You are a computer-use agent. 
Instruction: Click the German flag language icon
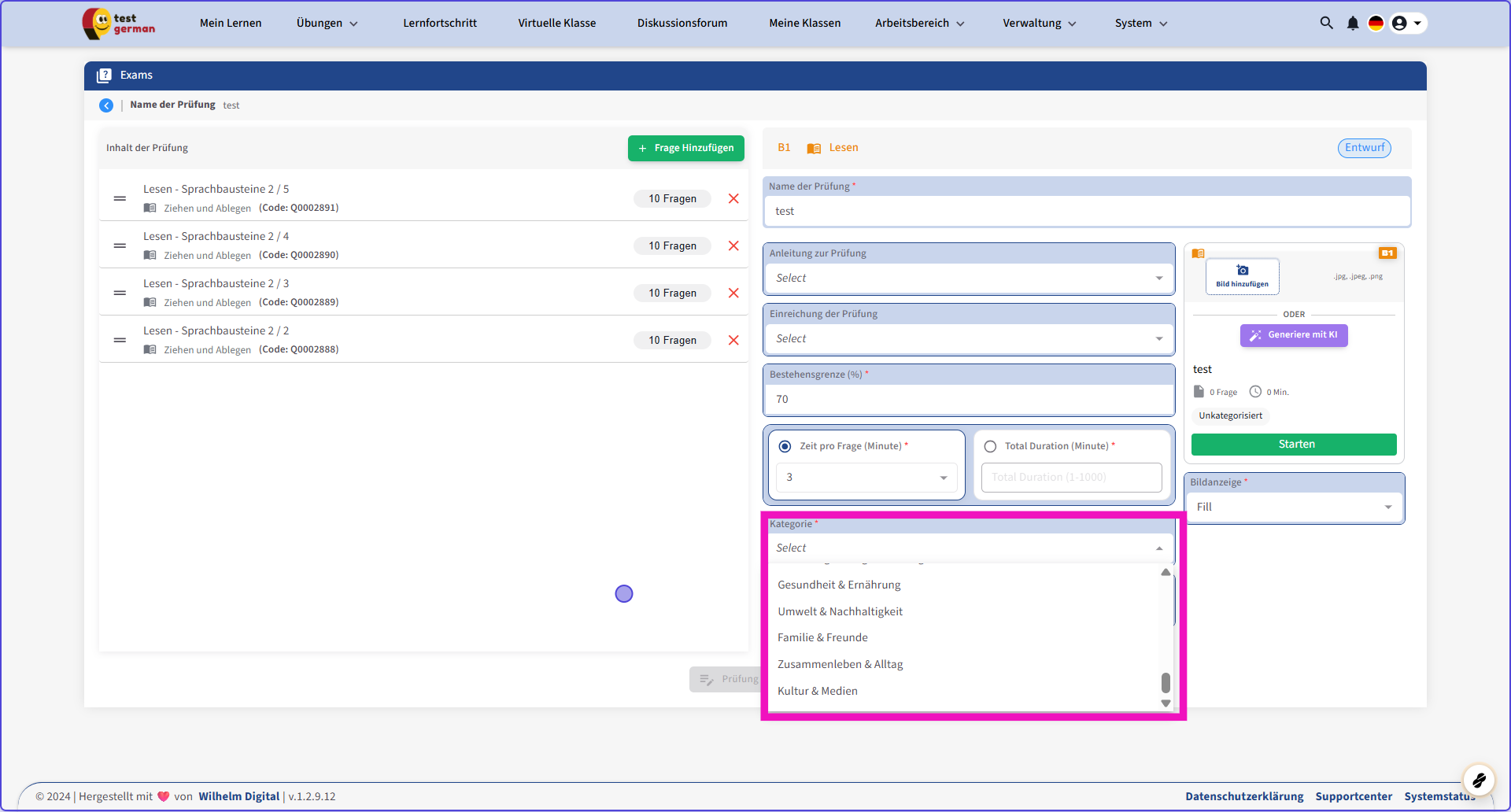coord(1376,23)
